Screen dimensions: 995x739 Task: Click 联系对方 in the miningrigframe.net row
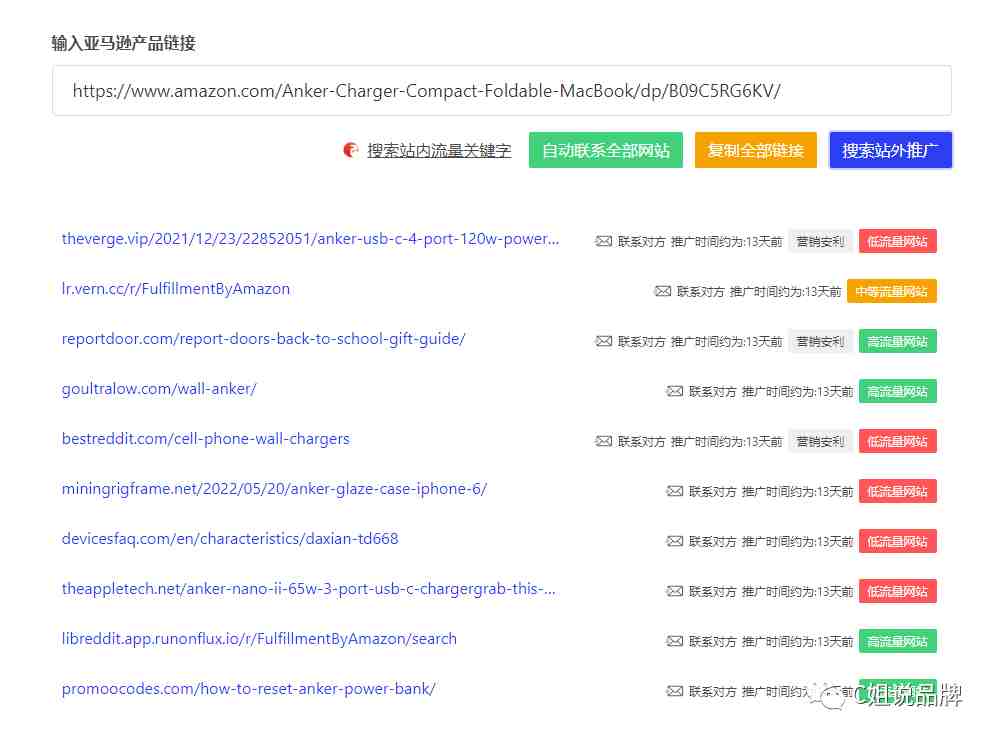coord(713,492)
